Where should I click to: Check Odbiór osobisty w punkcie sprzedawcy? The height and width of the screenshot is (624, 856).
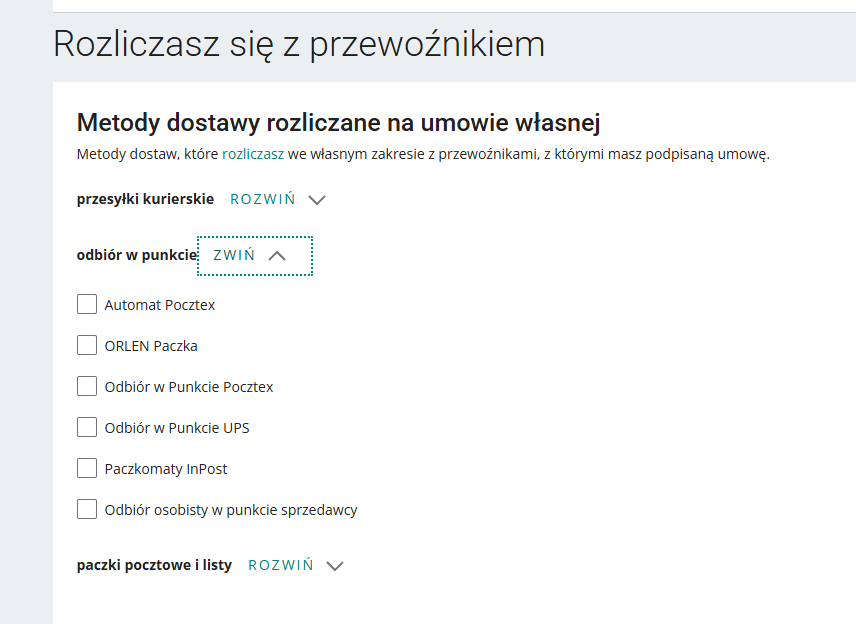tap(87, 509)
